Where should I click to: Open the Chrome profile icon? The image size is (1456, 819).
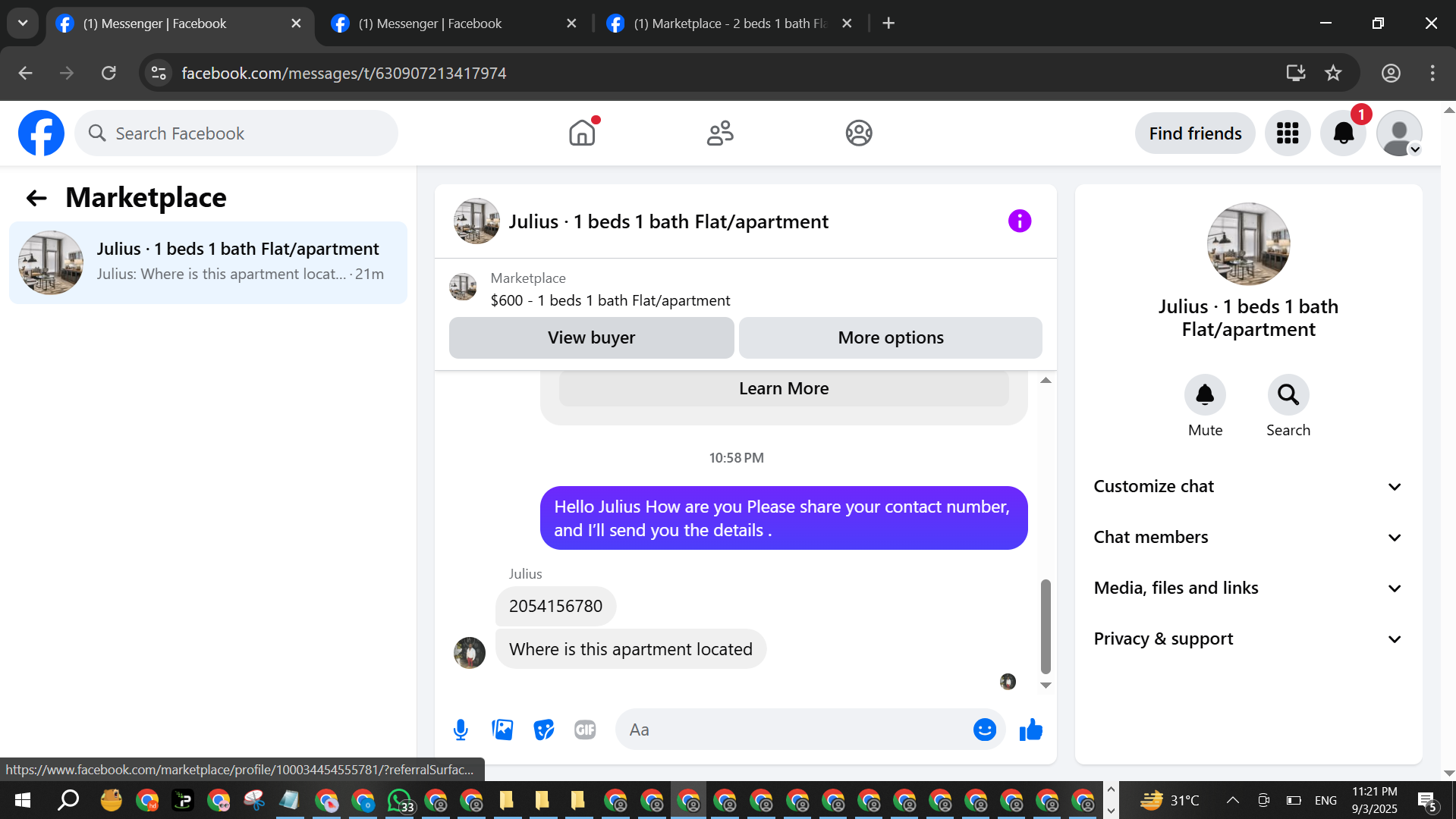(1391, 73)
